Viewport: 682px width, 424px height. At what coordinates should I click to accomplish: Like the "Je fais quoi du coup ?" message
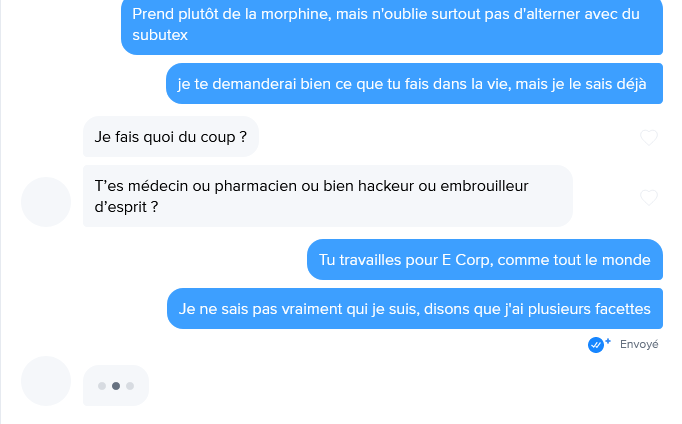pyautogui.click(x=648, y=138)
